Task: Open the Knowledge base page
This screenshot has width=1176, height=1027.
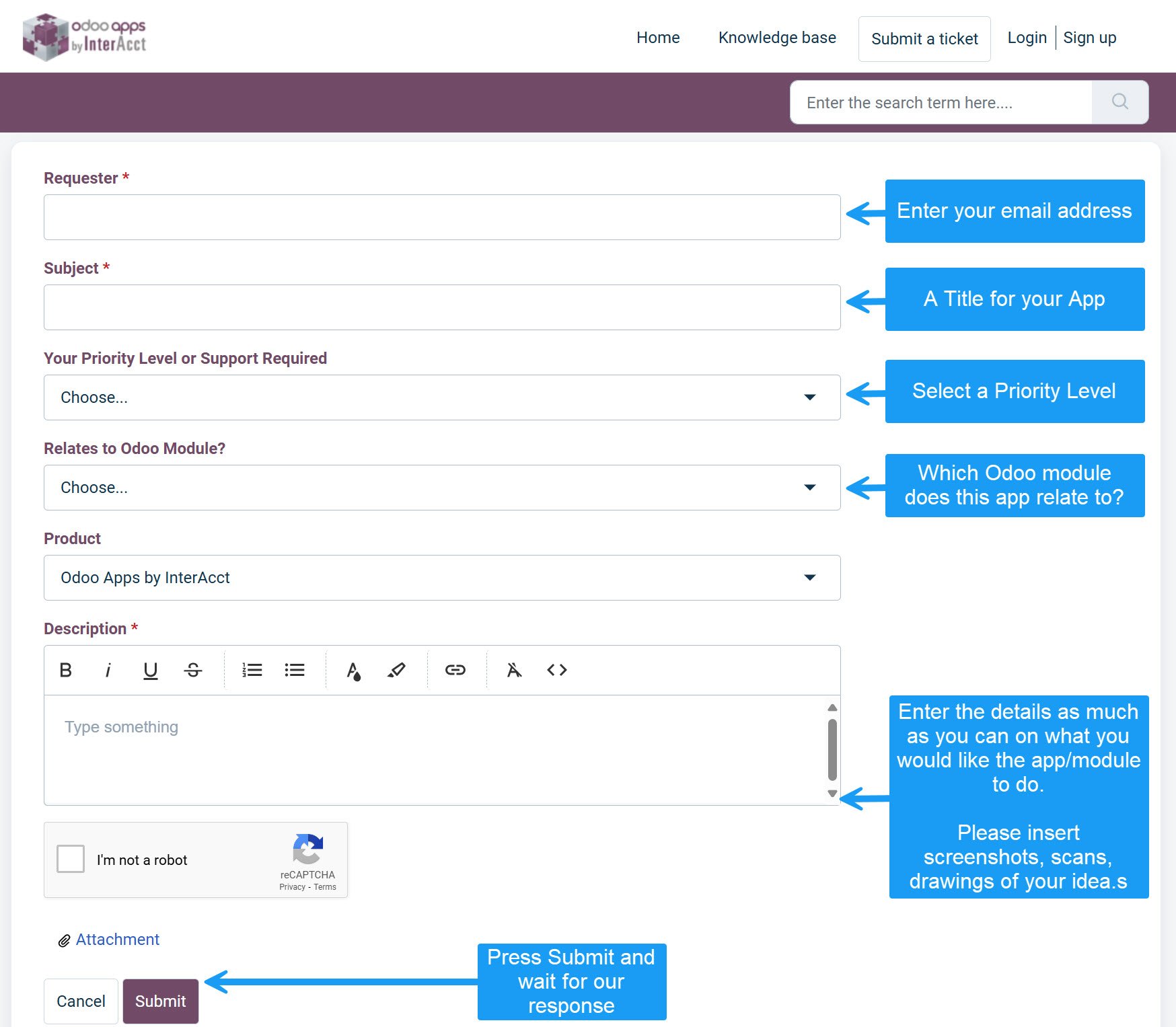Action: [777, 38]
